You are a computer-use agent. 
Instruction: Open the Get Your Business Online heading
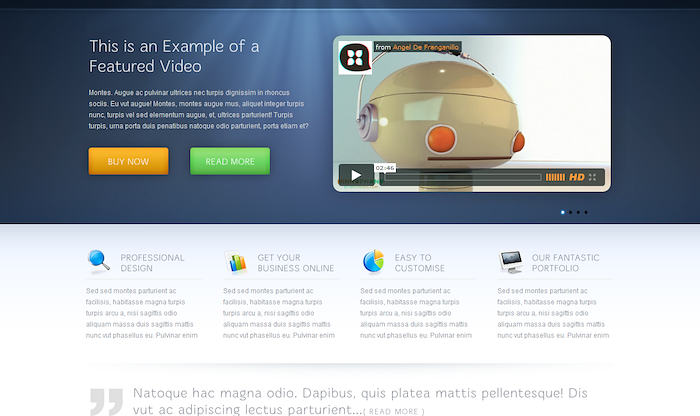[296, 263]
